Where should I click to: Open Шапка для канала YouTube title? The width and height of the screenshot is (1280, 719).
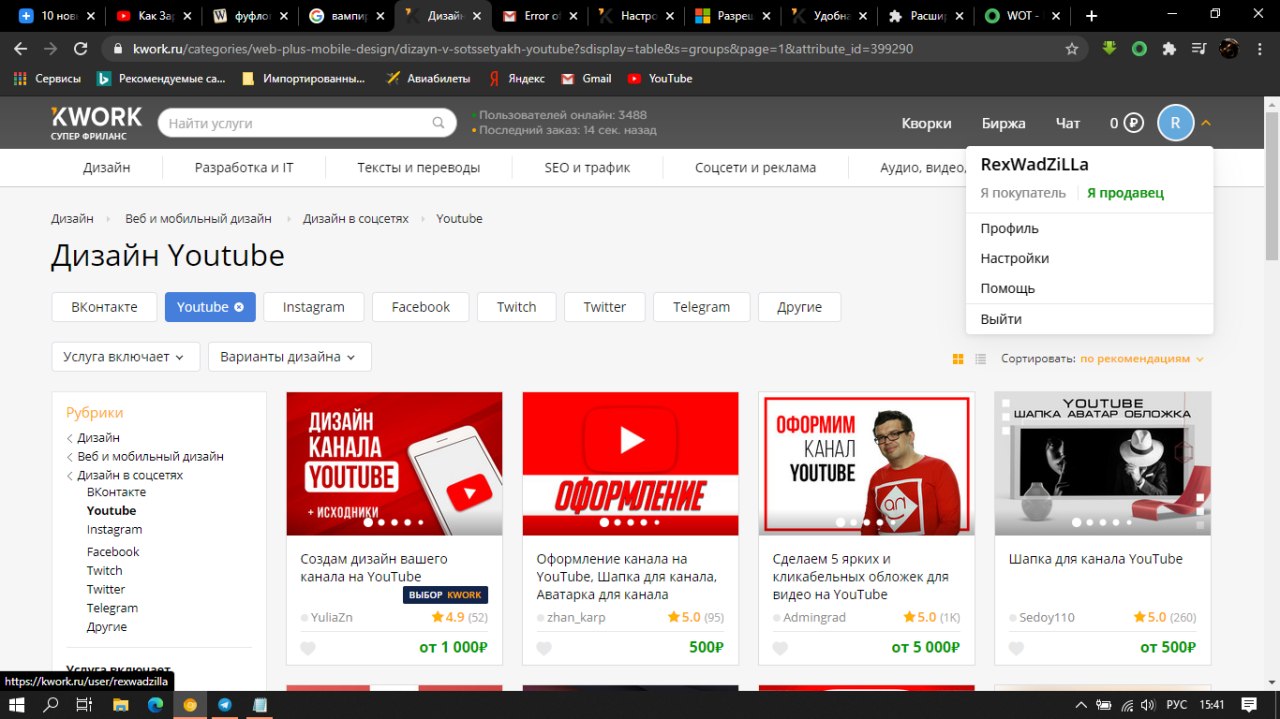(1095, 559)
